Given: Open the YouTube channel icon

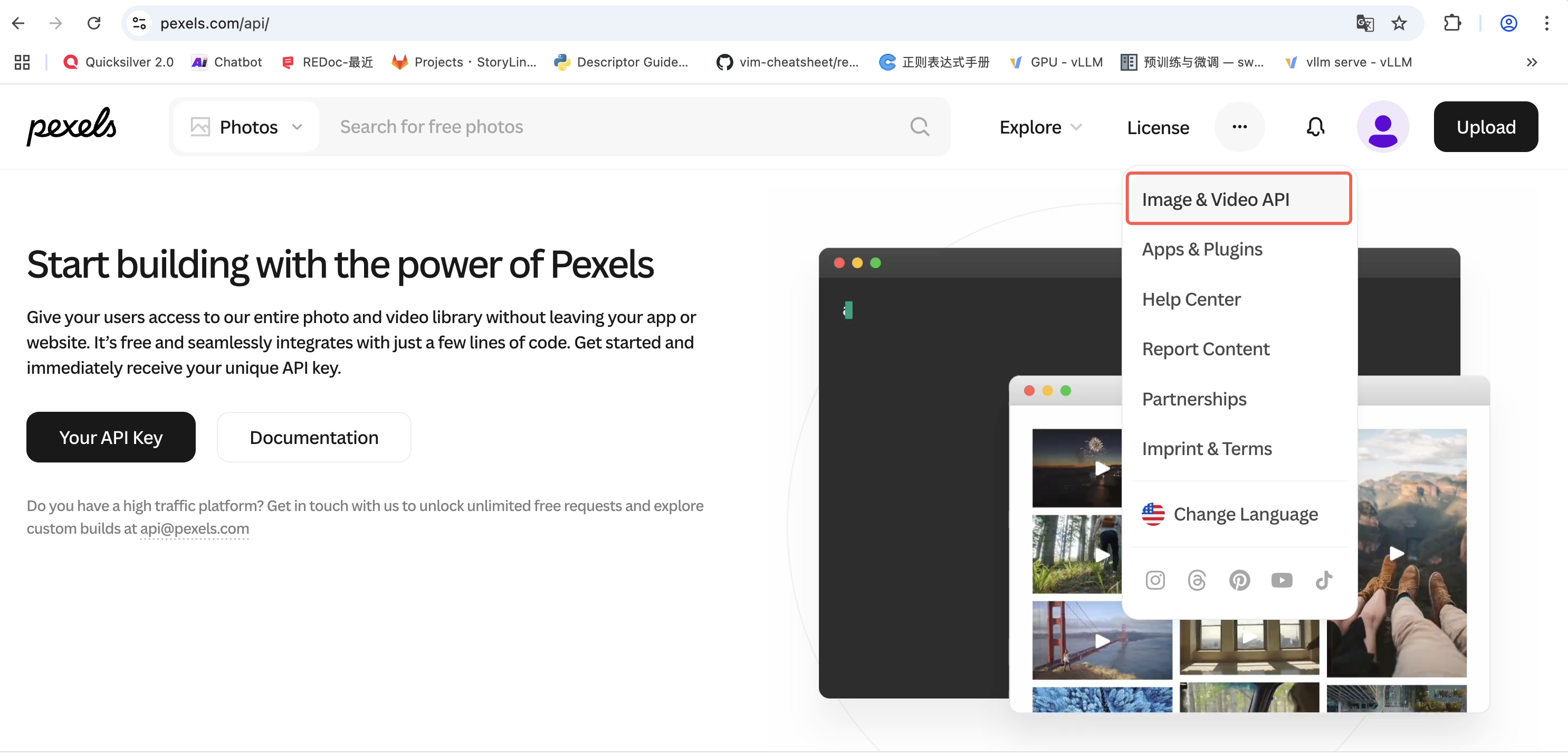Looking at the screenshot, I should 1282,580.
